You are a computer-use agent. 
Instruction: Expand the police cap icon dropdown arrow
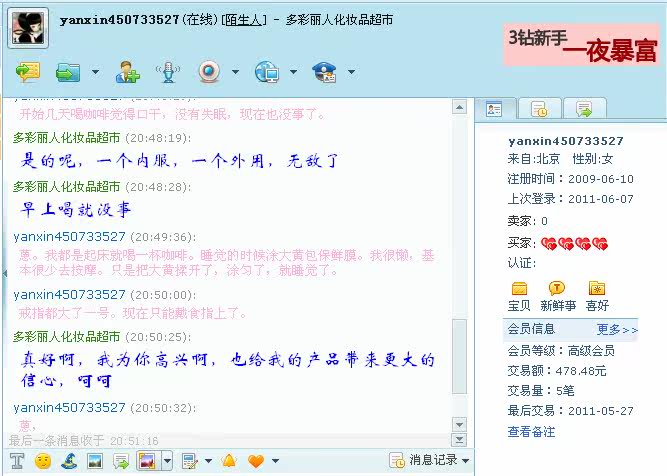pyautogui.click(x=351, y=72)
